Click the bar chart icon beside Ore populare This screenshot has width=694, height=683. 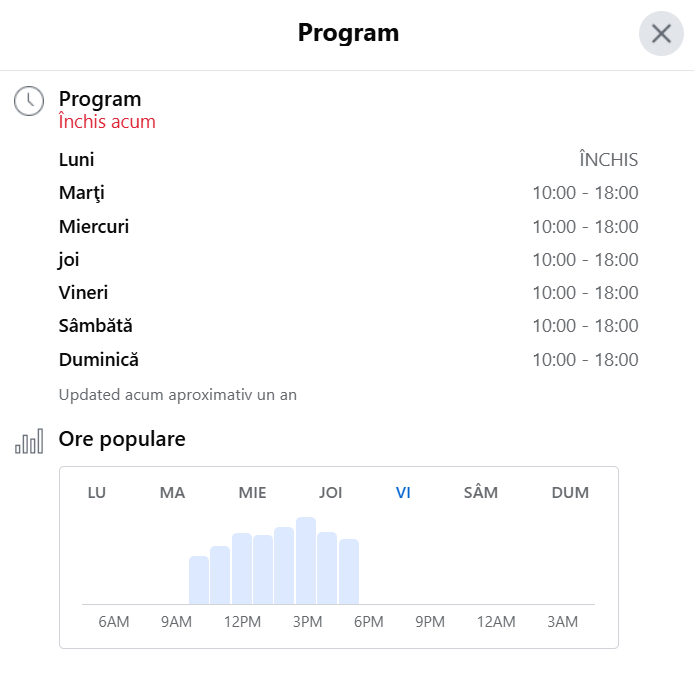(29, 441)
